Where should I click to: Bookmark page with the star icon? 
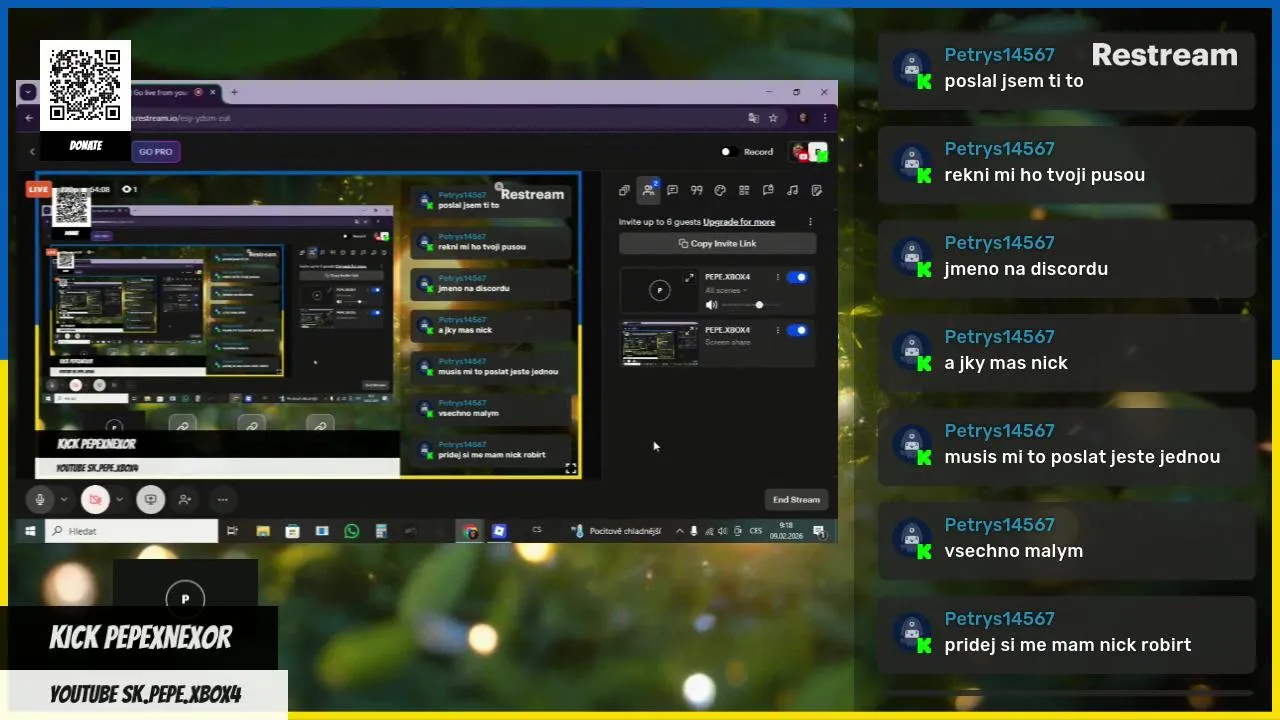coord(773,118)
